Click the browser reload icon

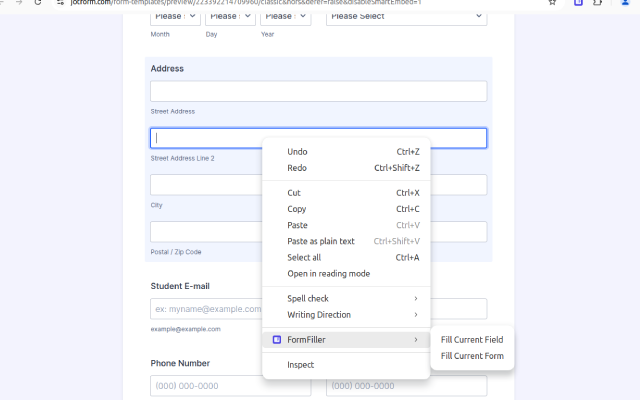click(x=37, y=3)
